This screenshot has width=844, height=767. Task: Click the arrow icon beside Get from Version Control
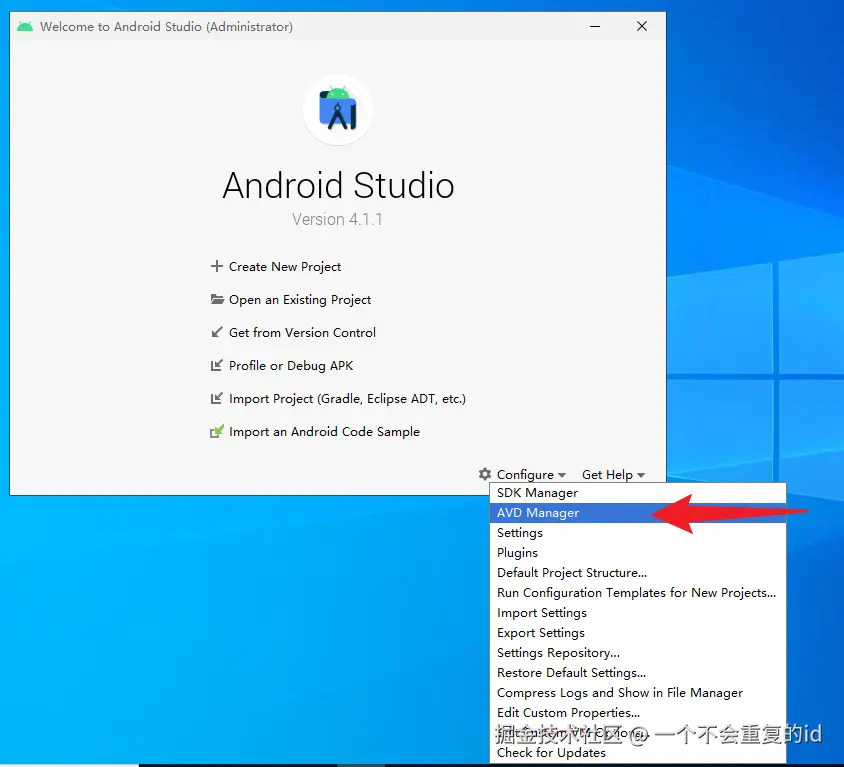pyautogui.click(x=216, y=332)
